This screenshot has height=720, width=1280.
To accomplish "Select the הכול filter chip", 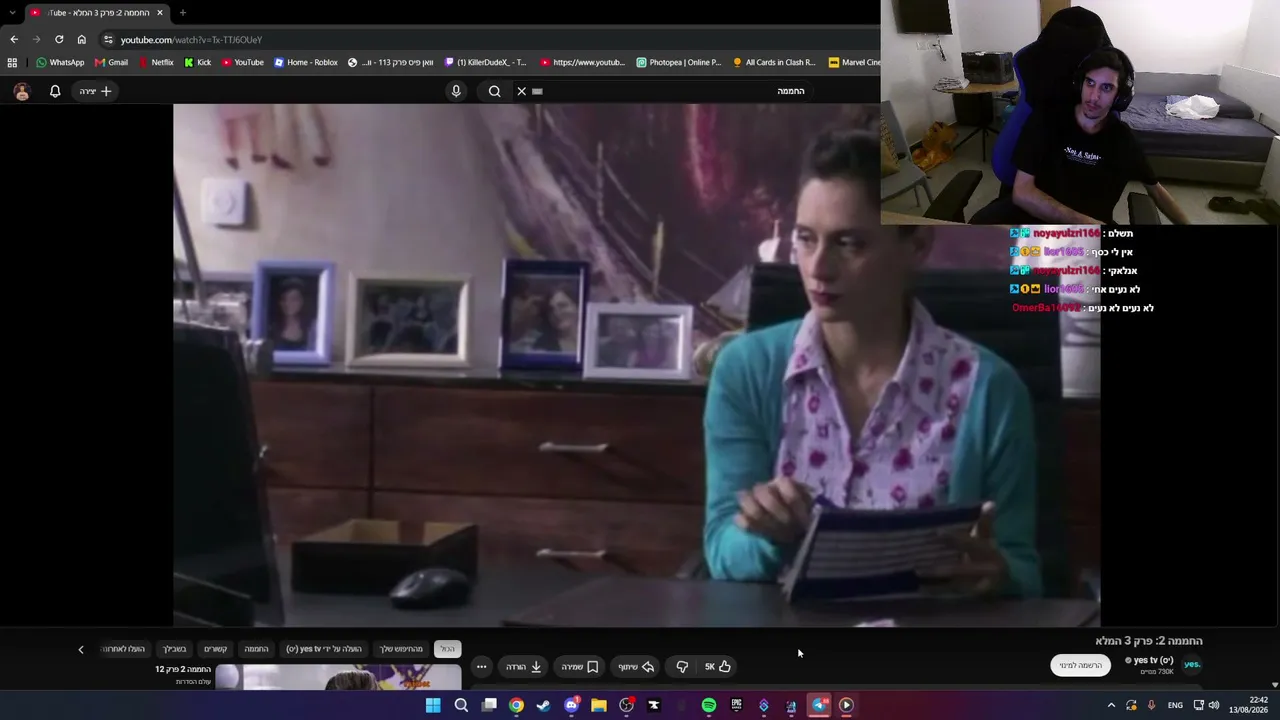I will click(447, 649).
